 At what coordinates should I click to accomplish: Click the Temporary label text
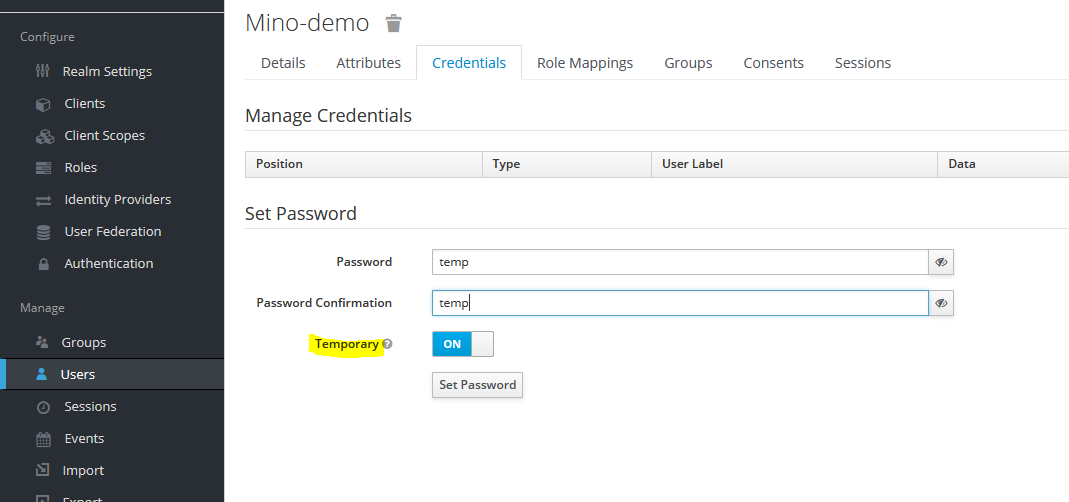346,344
